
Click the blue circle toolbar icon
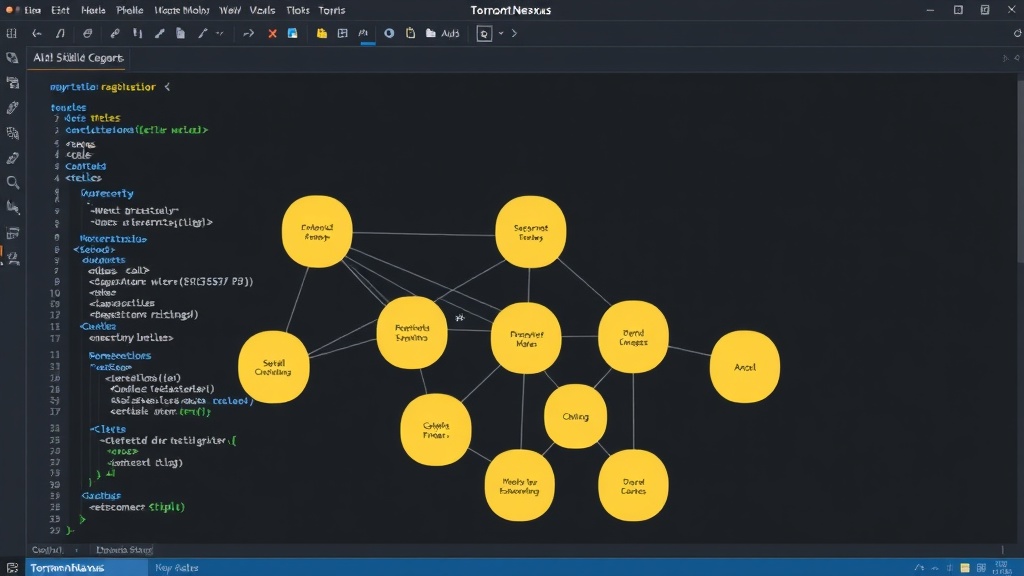click(x=389, y=33)
